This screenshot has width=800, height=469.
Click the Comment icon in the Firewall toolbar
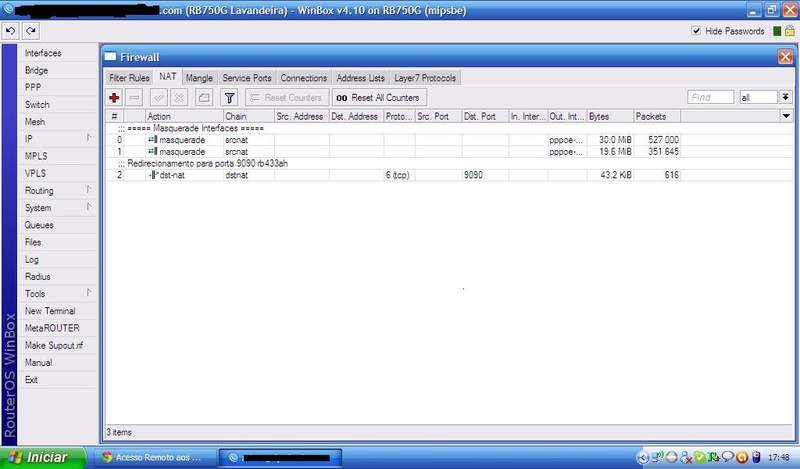tap(204, 97)
